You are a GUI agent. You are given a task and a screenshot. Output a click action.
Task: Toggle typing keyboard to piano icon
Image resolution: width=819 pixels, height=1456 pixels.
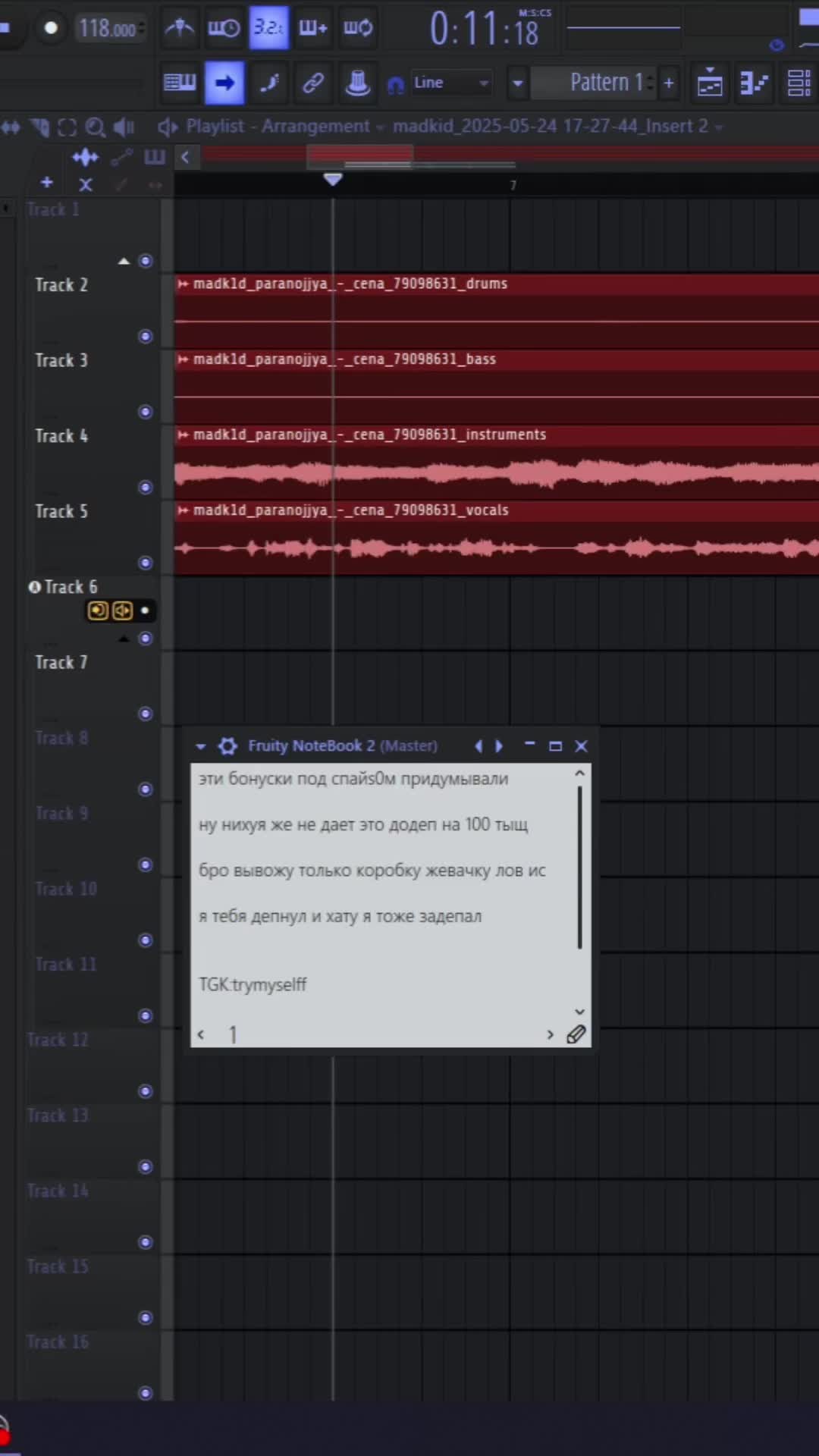(x=180, y=83)
